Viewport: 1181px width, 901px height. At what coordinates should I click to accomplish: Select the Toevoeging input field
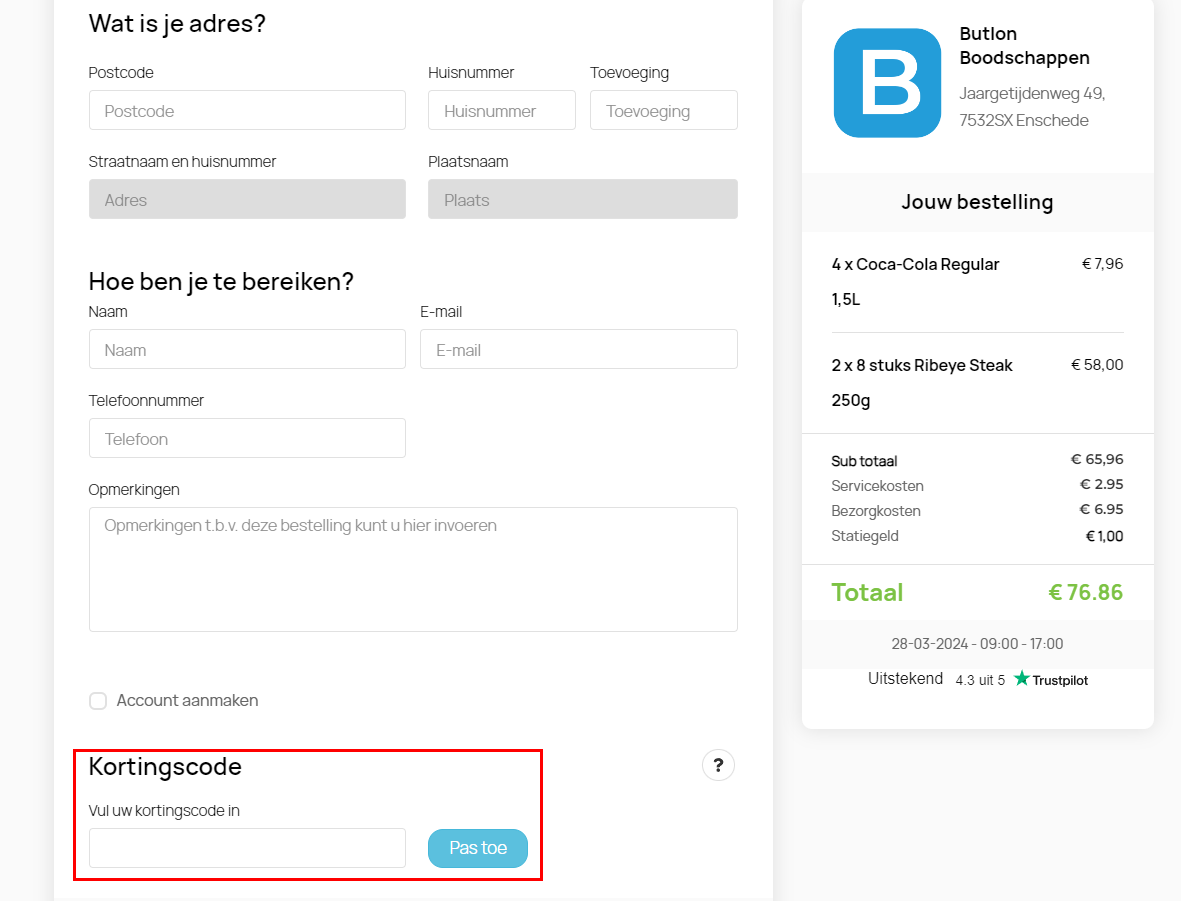point(663,110)
